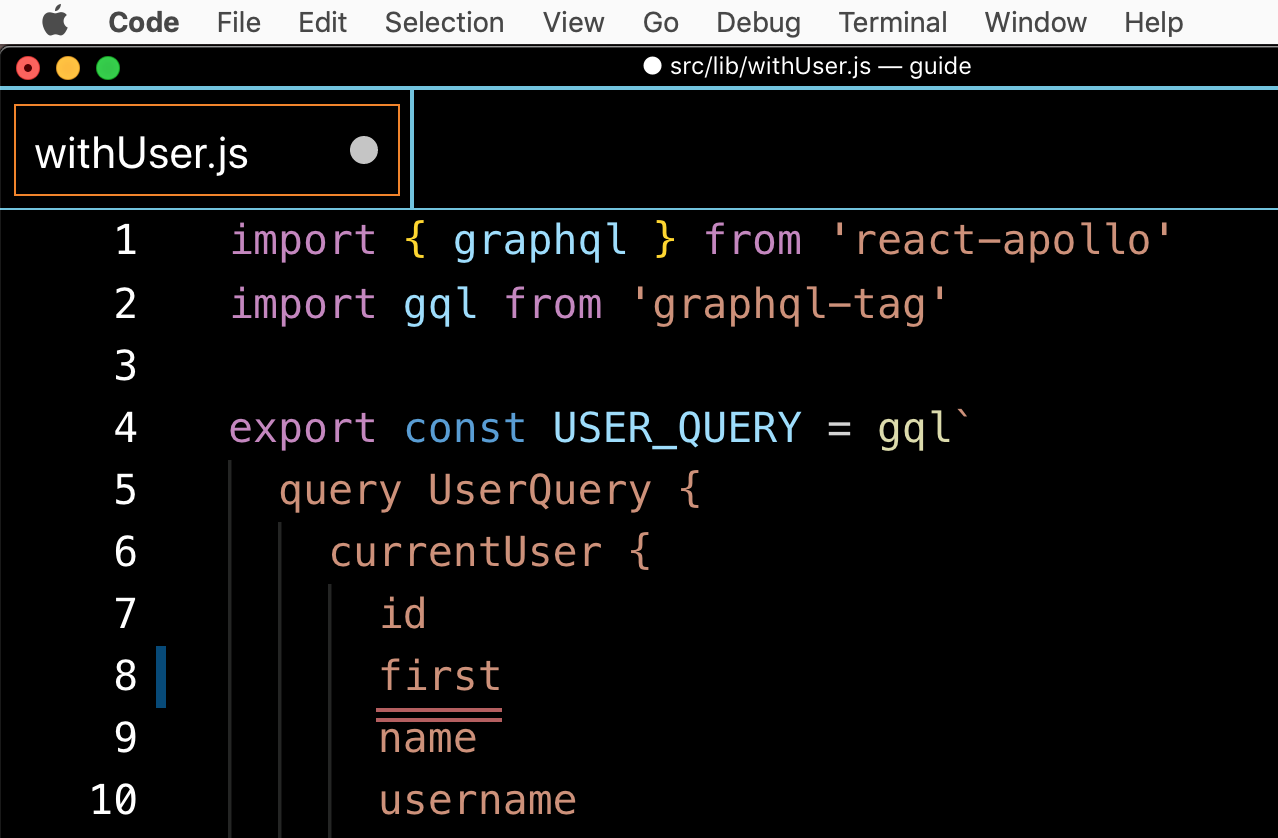Click line number 1 in the gutter

pos(125,241)
